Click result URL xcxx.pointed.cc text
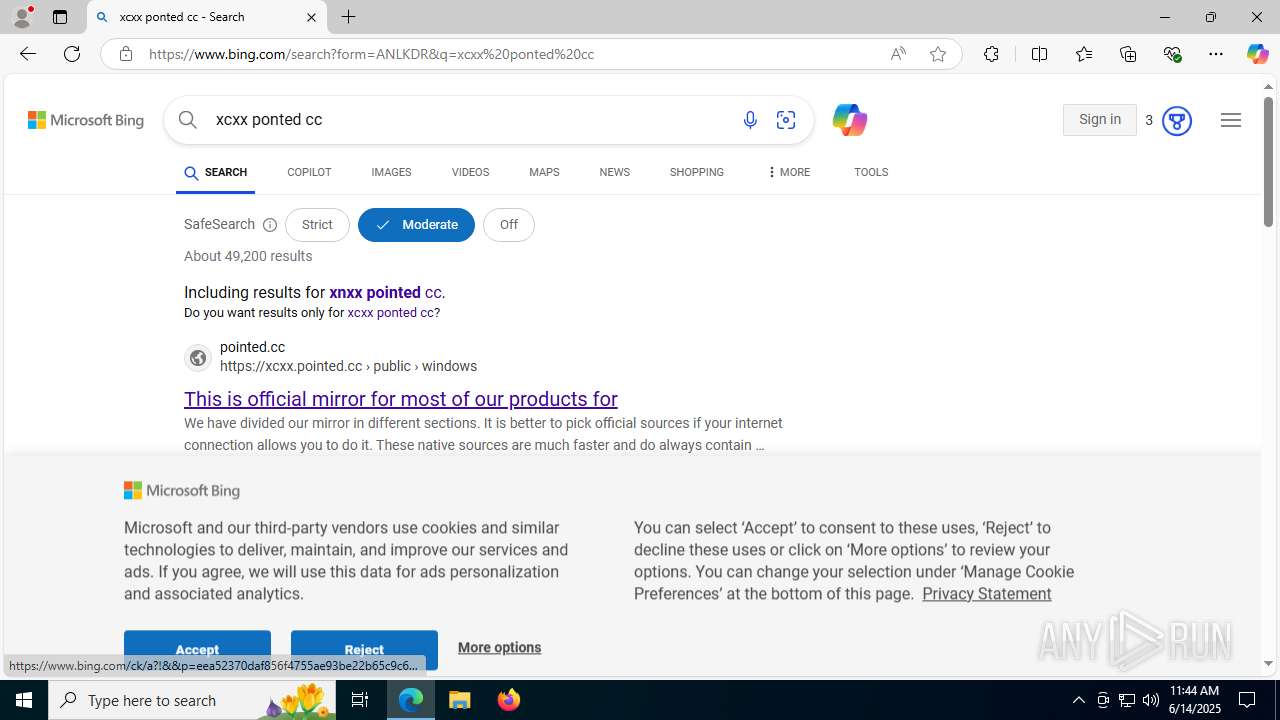 click(349, 367)
